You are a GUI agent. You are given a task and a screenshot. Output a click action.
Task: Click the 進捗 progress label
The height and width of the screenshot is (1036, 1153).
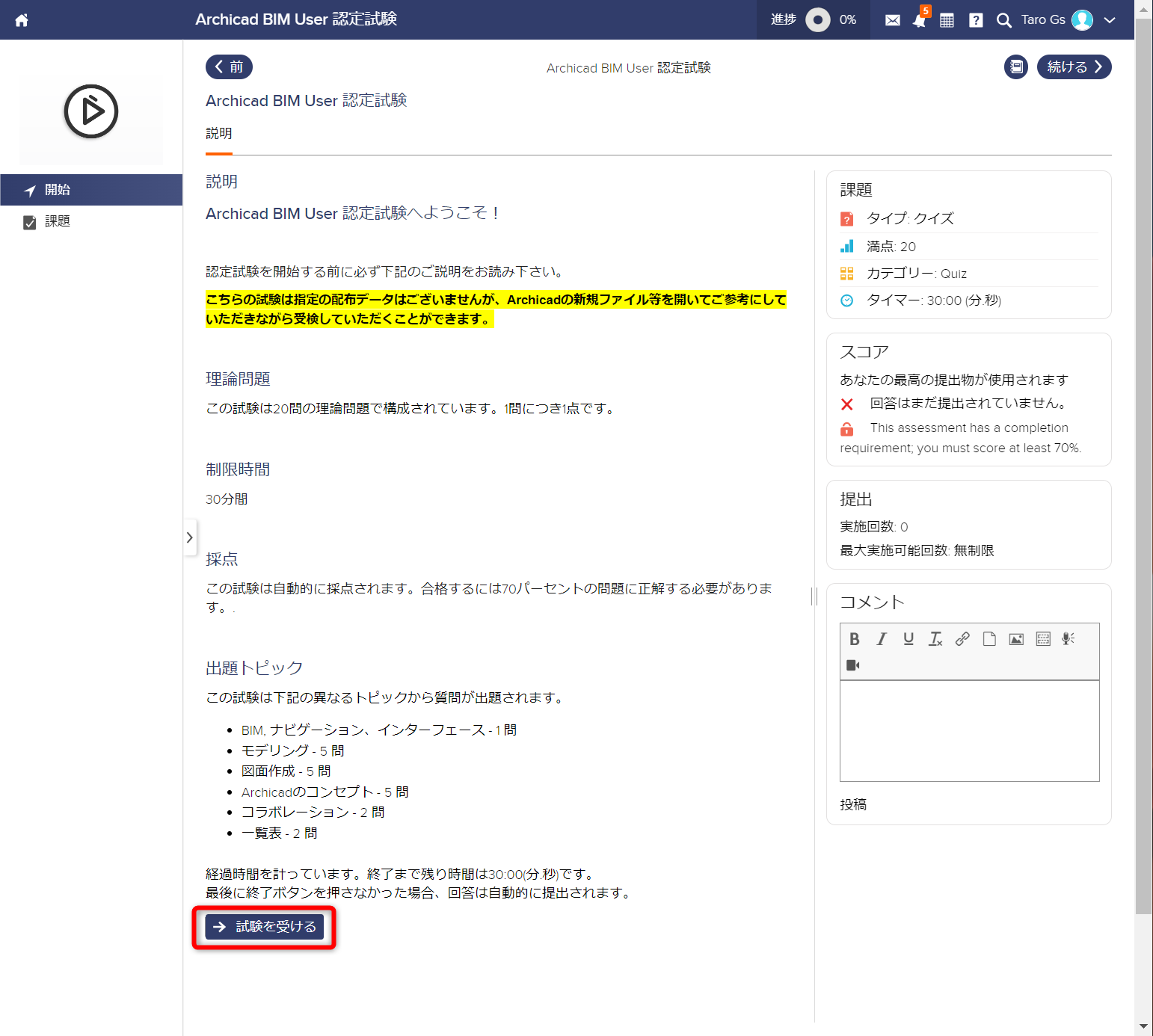(x=783, y=19)
